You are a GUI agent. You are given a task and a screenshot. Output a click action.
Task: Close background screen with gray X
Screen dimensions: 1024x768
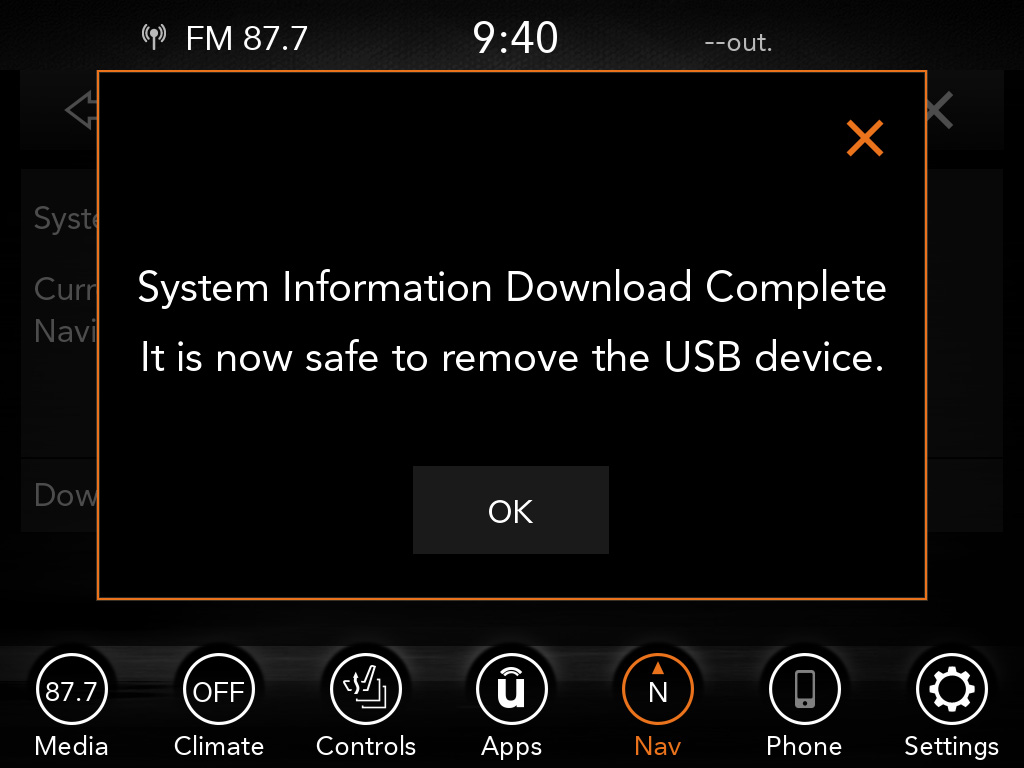pos(940,110)
